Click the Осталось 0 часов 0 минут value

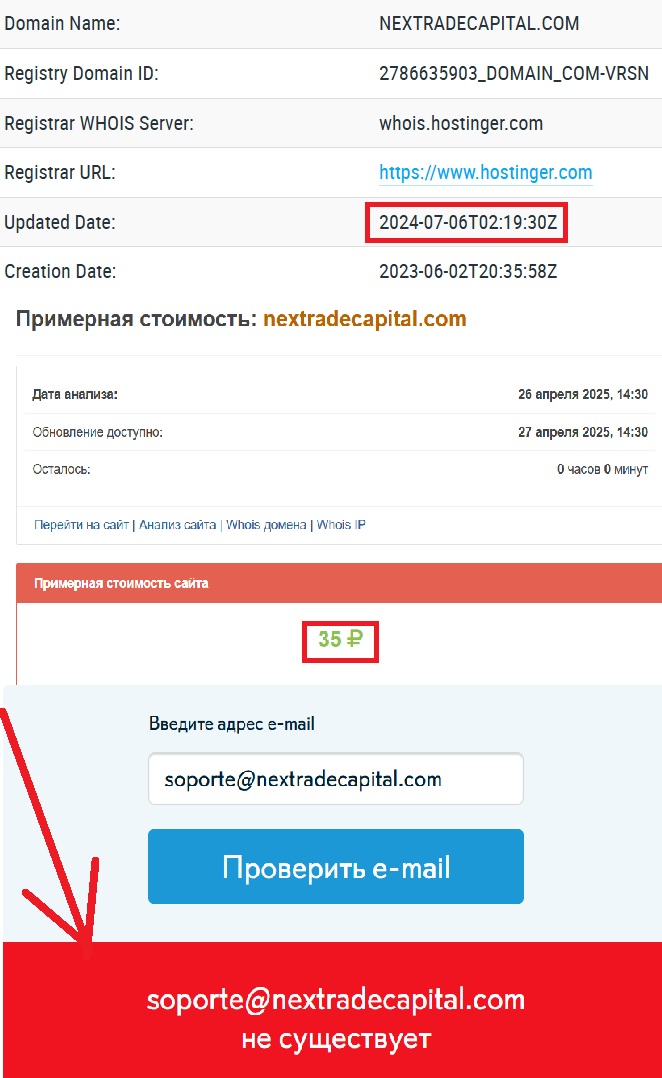pos(602,470)
